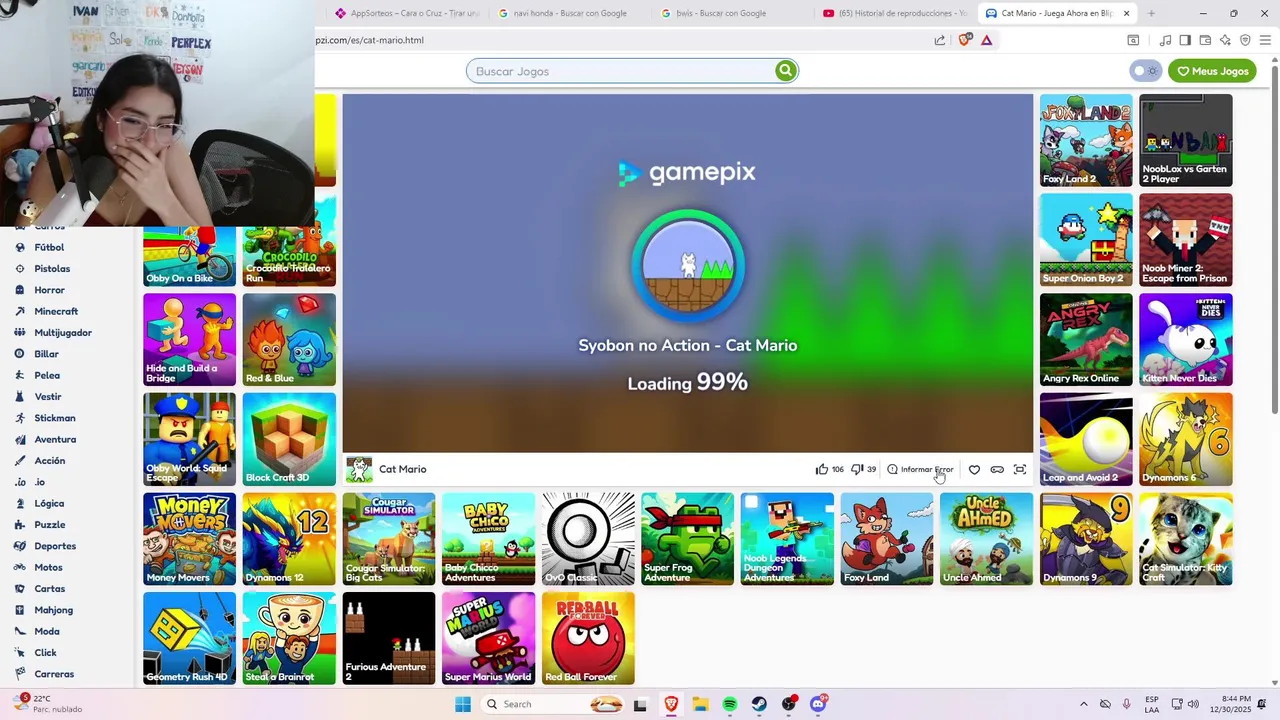Image resolution: width=1280 pixels, height=720 pixels.
Task: Expand the hidden system tray icons chevron
Action: click(x=1084, y=704)
